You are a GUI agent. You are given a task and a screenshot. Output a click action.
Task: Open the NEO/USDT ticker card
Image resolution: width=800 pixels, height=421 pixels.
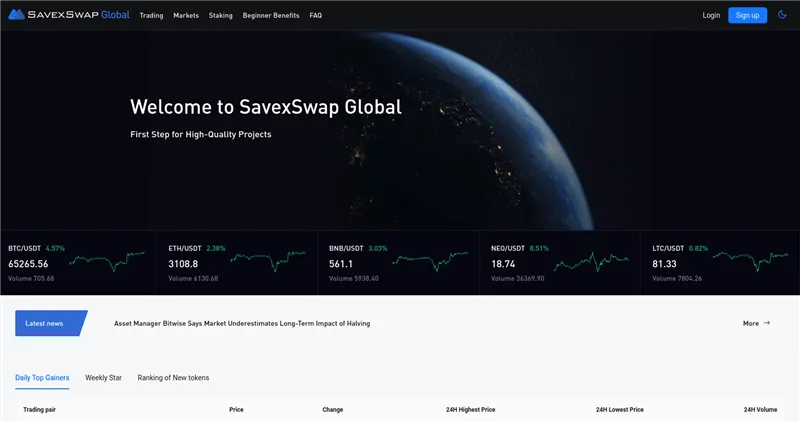tap(560, 263)
